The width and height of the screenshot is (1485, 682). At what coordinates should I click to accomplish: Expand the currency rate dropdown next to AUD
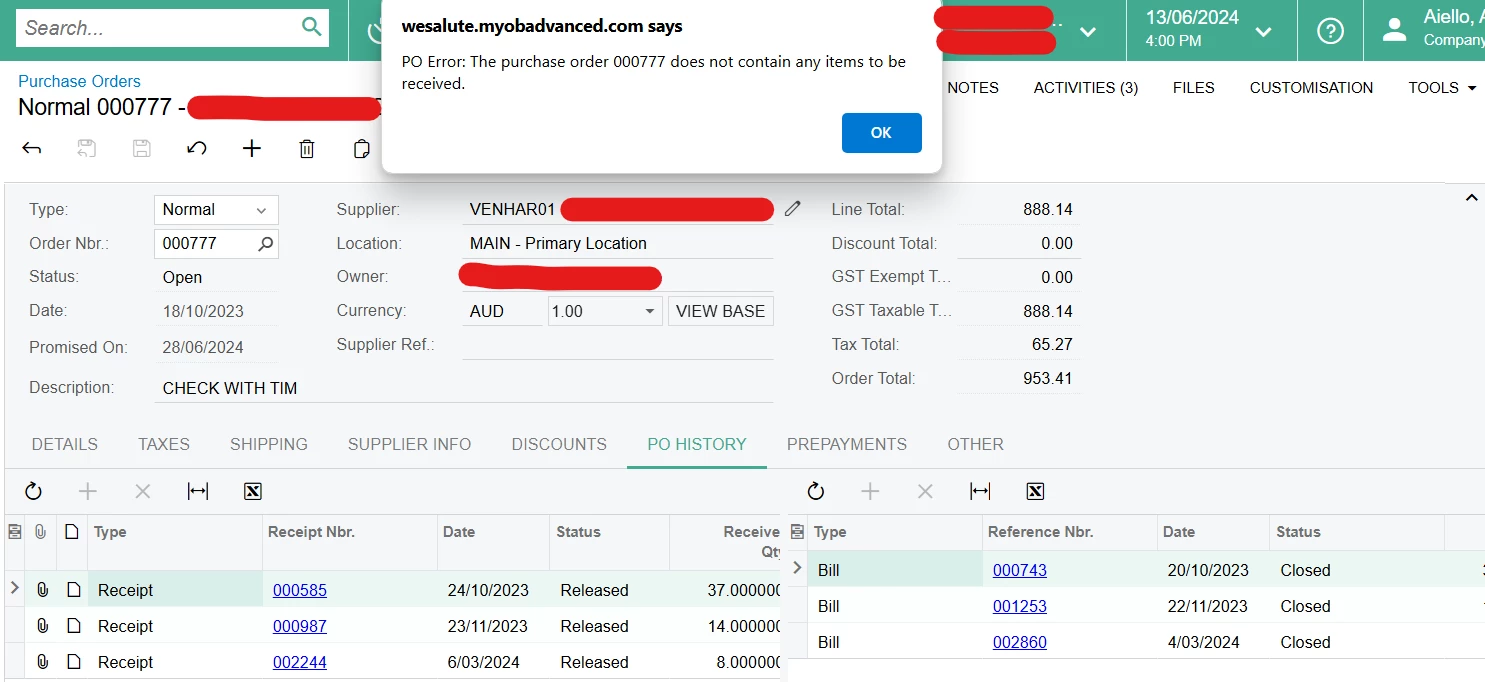pyautogui.click(x=651, y=311)
